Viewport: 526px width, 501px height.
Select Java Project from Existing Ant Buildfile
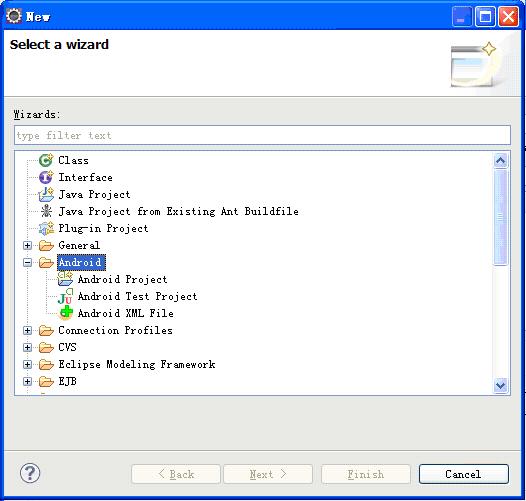click(x=178, y=211)
